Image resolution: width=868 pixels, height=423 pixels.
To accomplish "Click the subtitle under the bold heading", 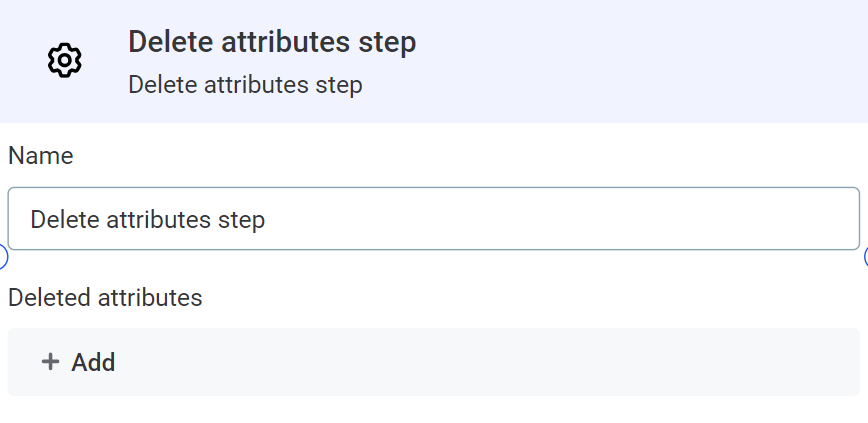I will tap(245, 85).
